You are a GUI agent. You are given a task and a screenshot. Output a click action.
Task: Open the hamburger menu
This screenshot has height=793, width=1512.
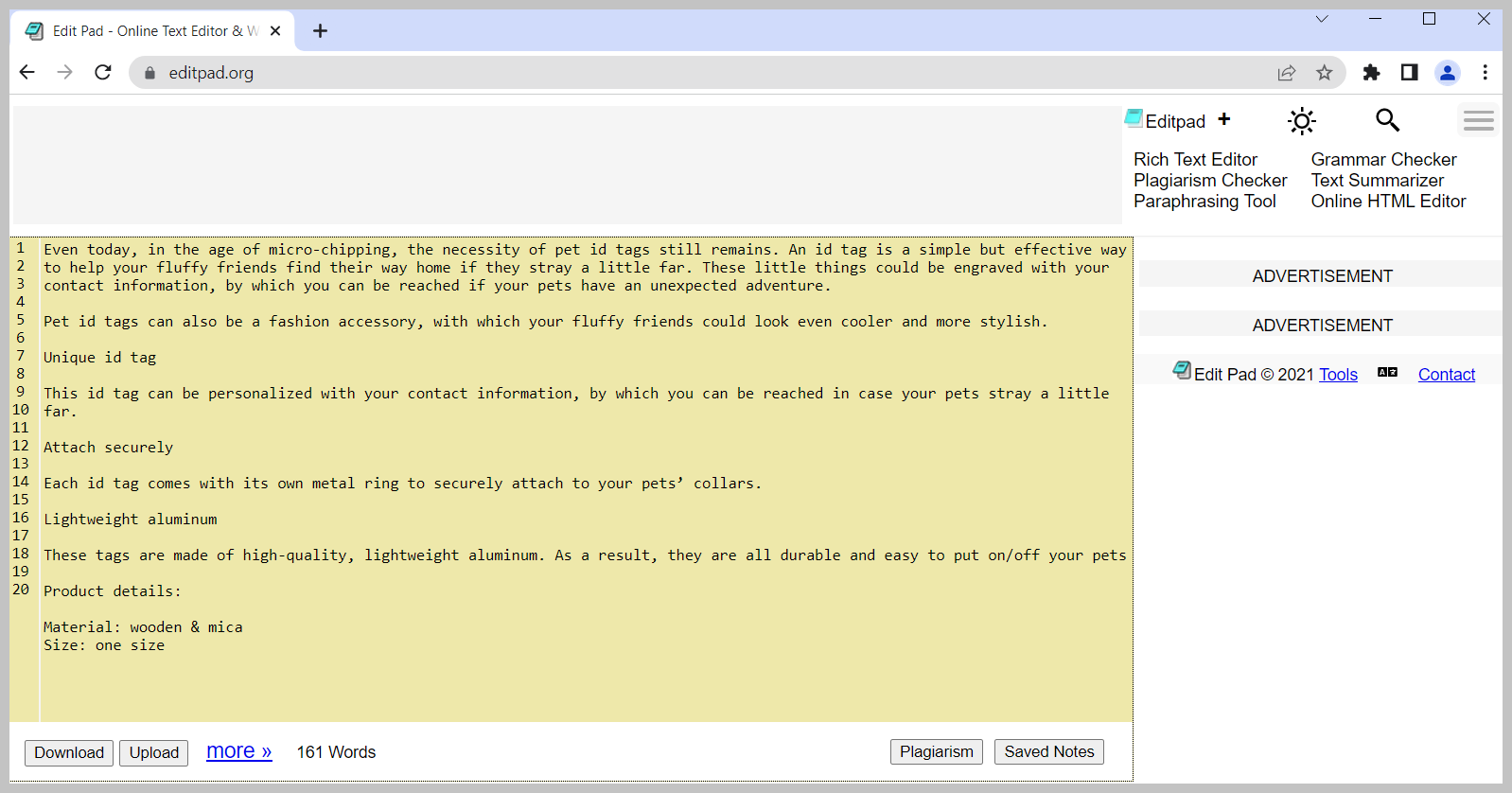pos(1478,120)
